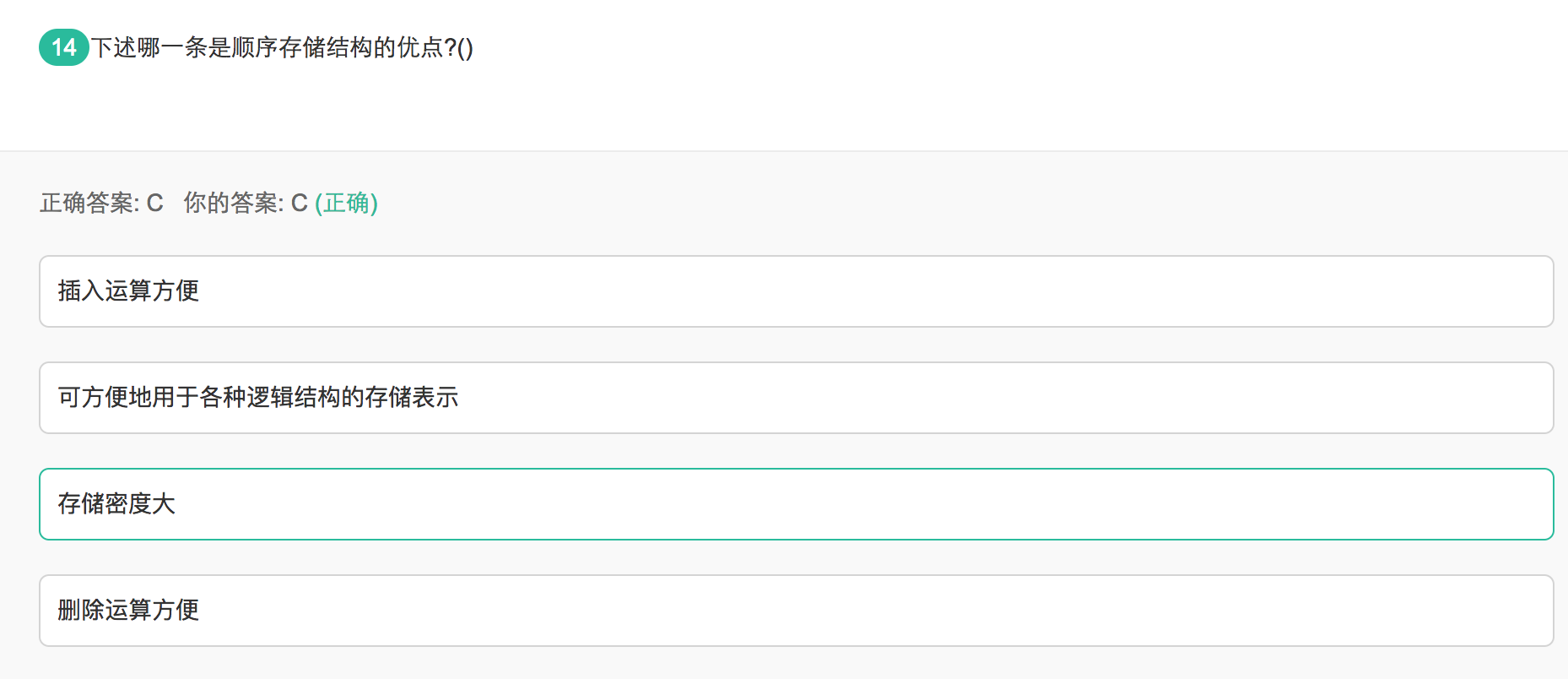1568x679 pixels.
Task: Click the divider line below the question
Action: [784, 151]
